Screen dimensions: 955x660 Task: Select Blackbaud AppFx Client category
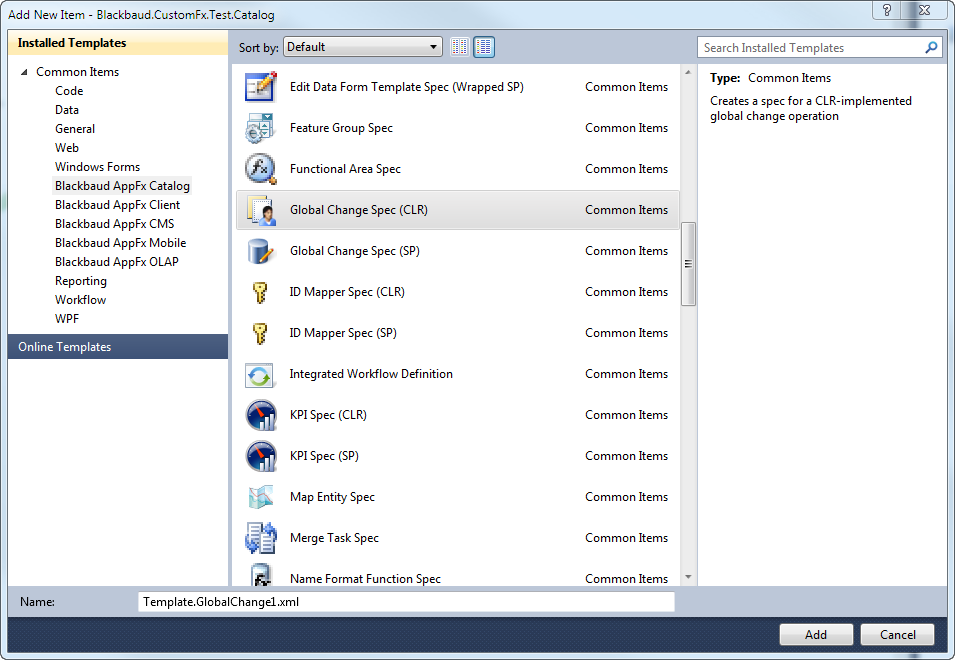(x=118, y=205)
